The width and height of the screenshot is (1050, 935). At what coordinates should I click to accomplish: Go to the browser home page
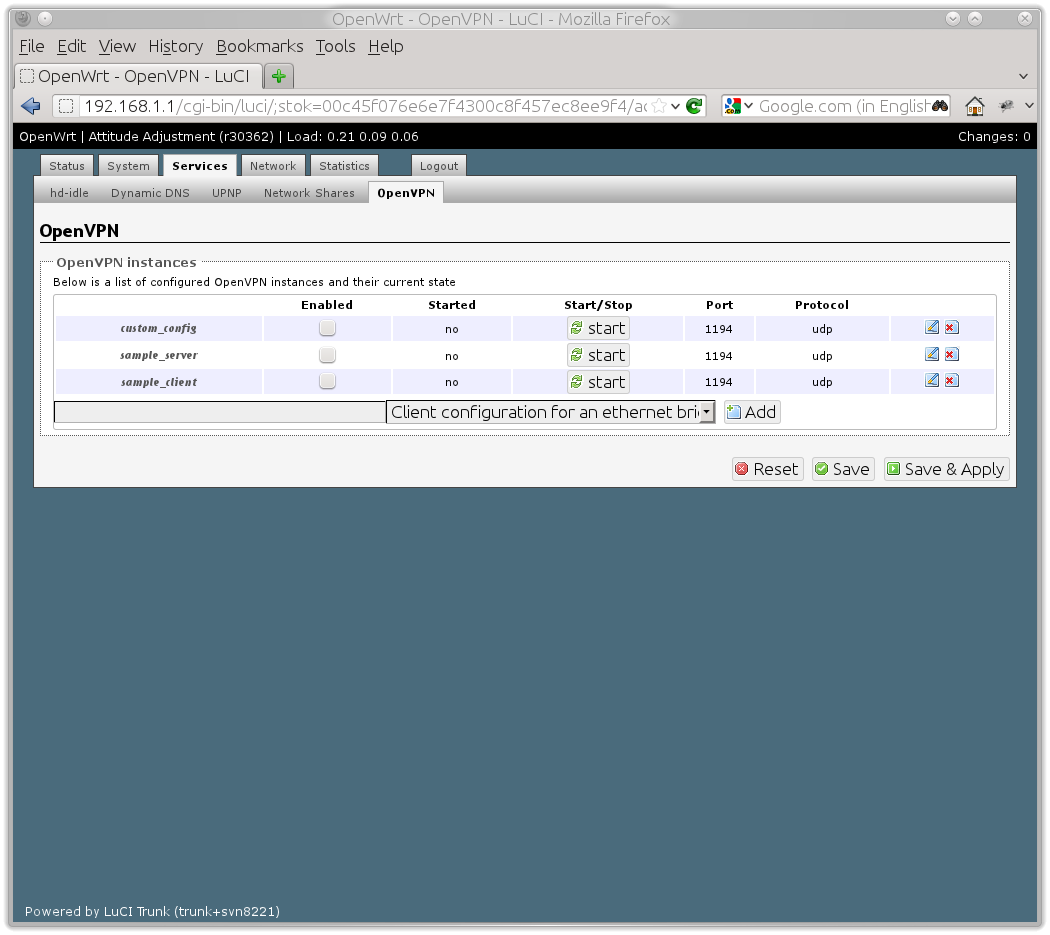[x=974, y=106]
